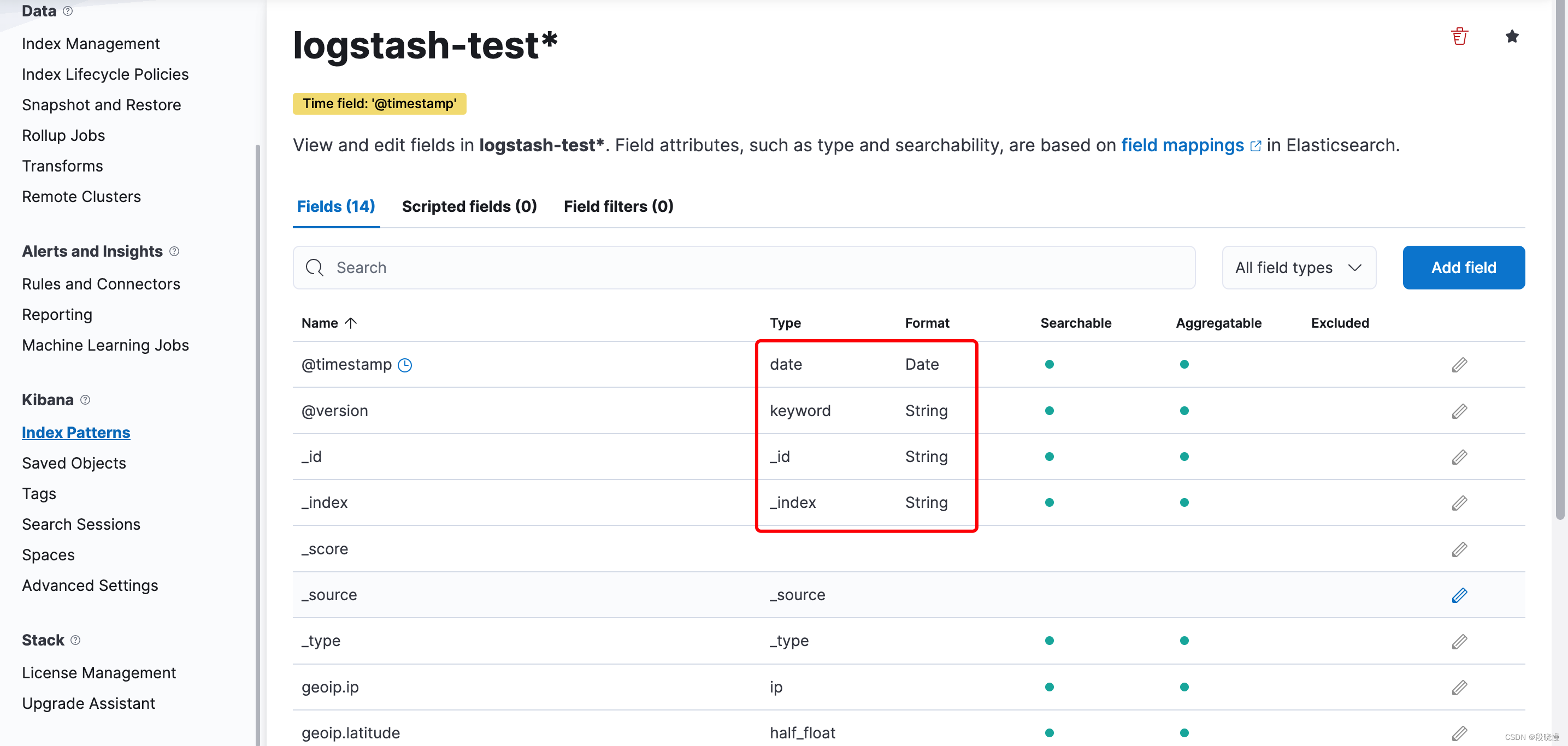Click the clock icon next to @timestamp
1568x746 pixels.
405,365
